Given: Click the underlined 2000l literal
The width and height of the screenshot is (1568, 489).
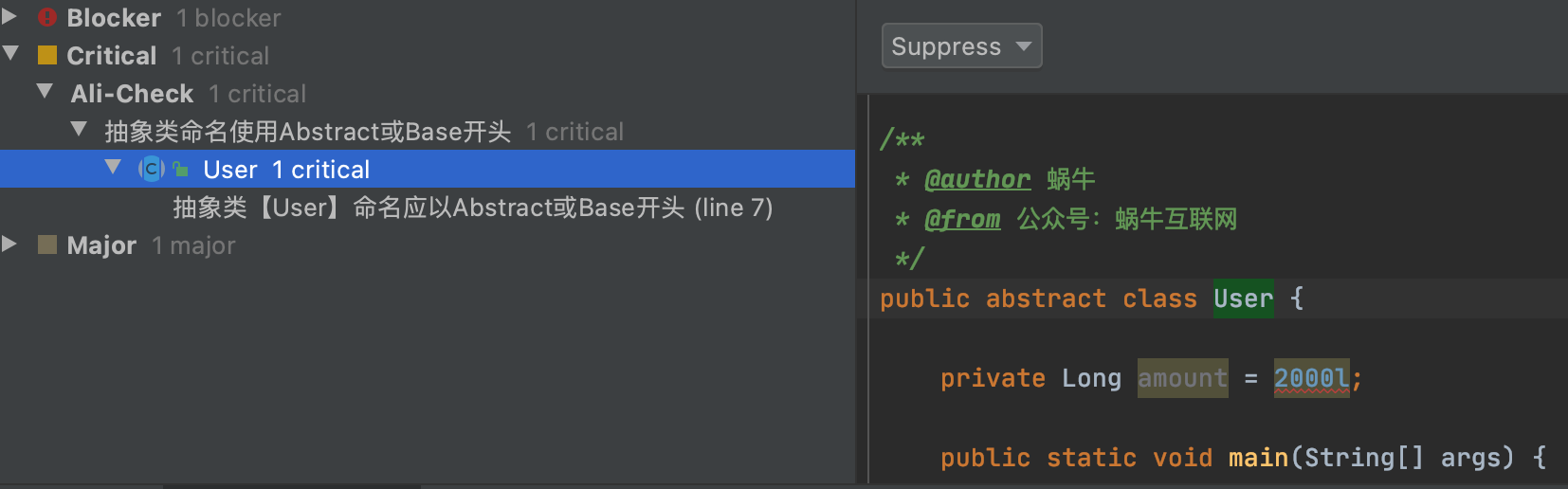Looking at the screenshot, I should tap(1312, 378).
